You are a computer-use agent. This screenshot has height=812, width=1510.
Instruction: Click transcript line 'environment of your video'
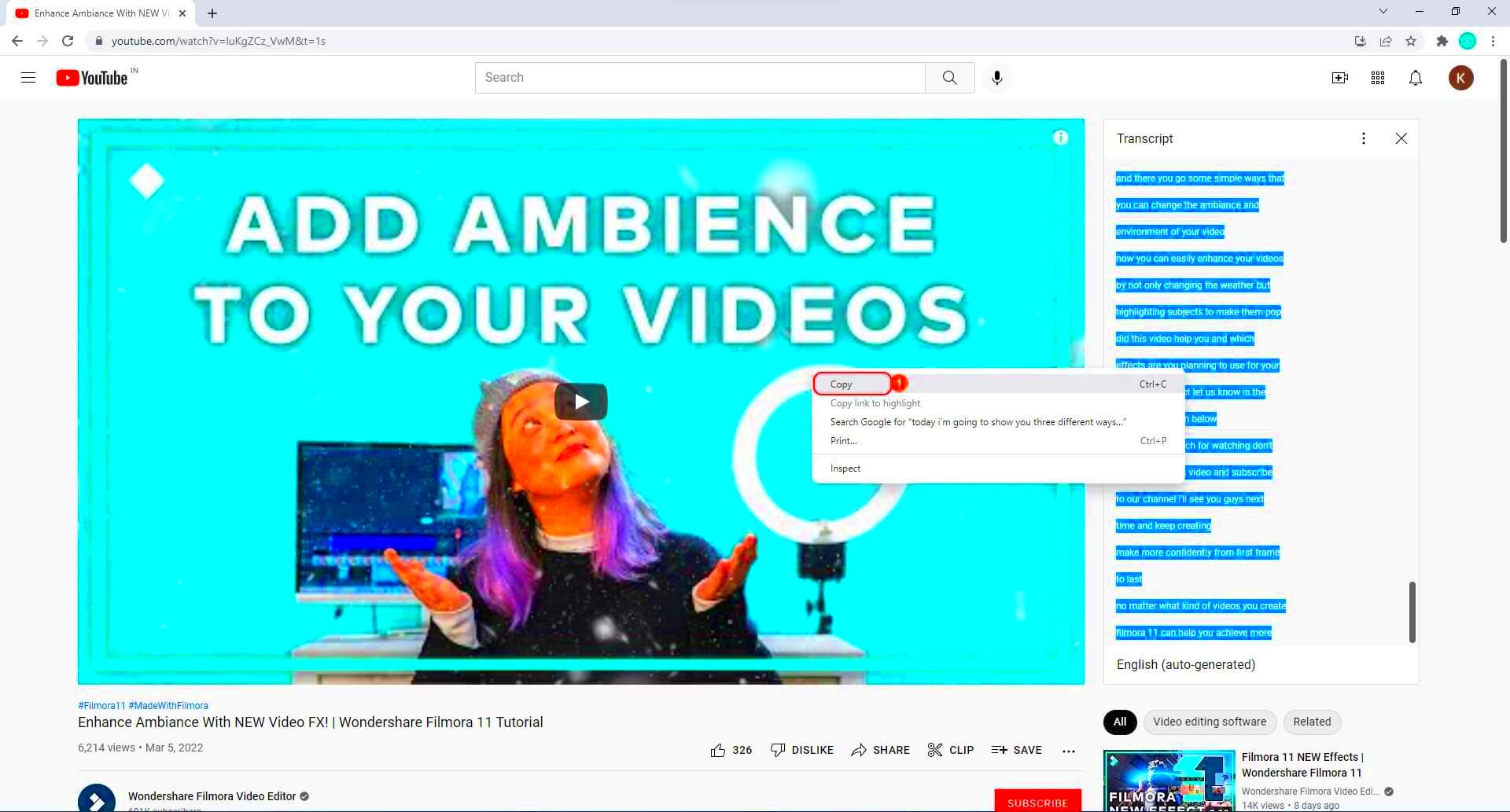tap(1170, 232)
